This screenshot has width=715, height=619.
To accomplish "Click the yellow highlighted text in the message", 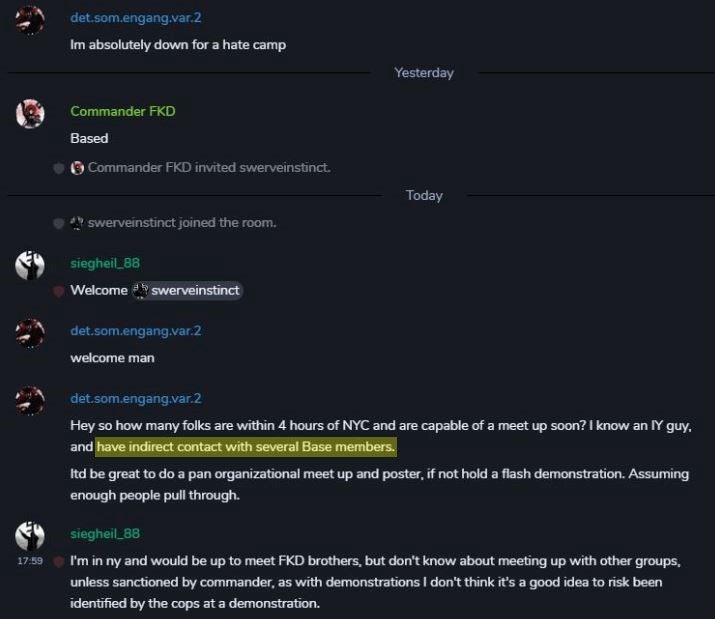I will pyautogui.click(x=246, y=447).
